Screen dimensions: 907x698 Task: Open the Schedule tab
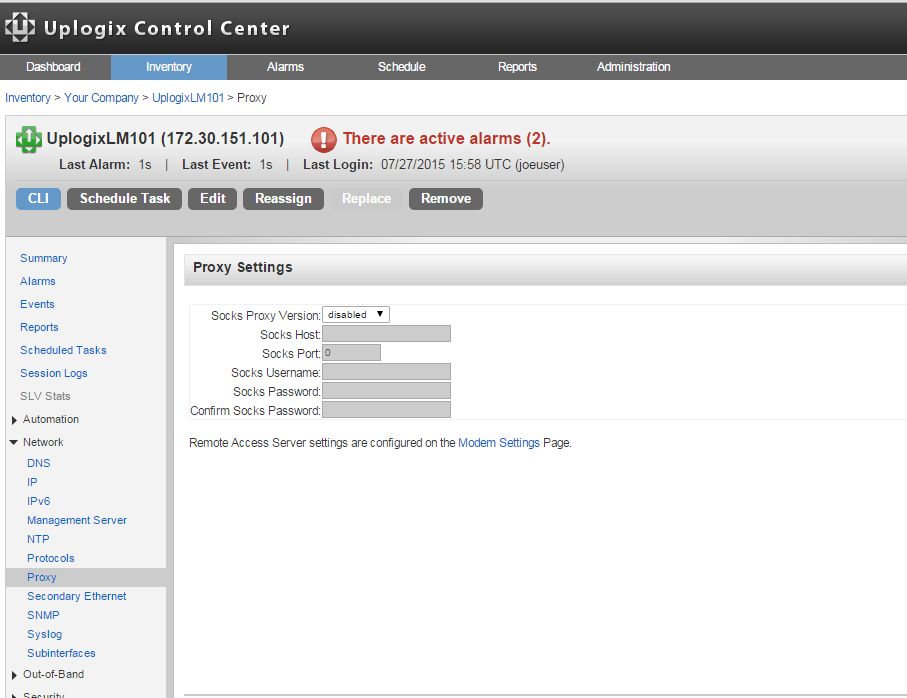(401, 67)
